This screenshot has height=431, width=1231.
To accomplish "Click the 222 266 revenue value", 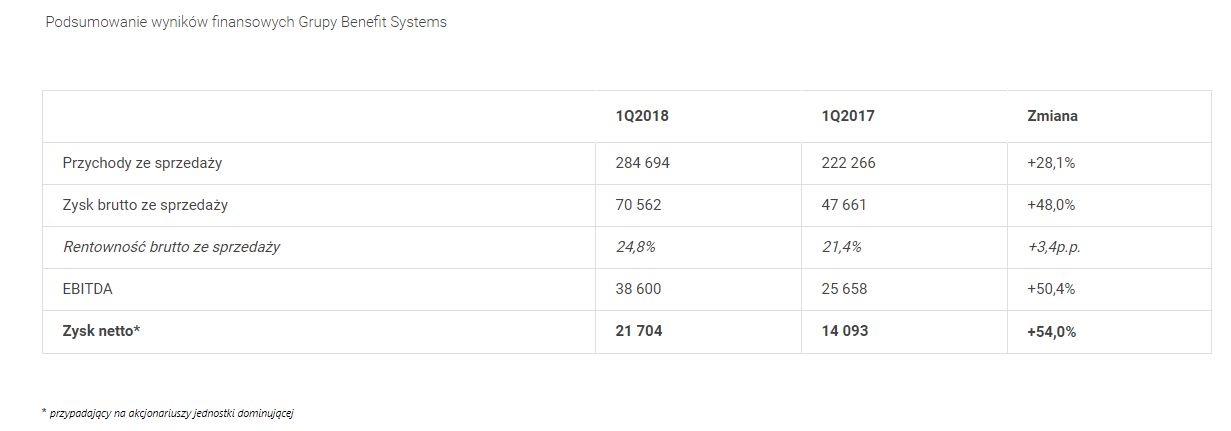I will click(848, 163).
